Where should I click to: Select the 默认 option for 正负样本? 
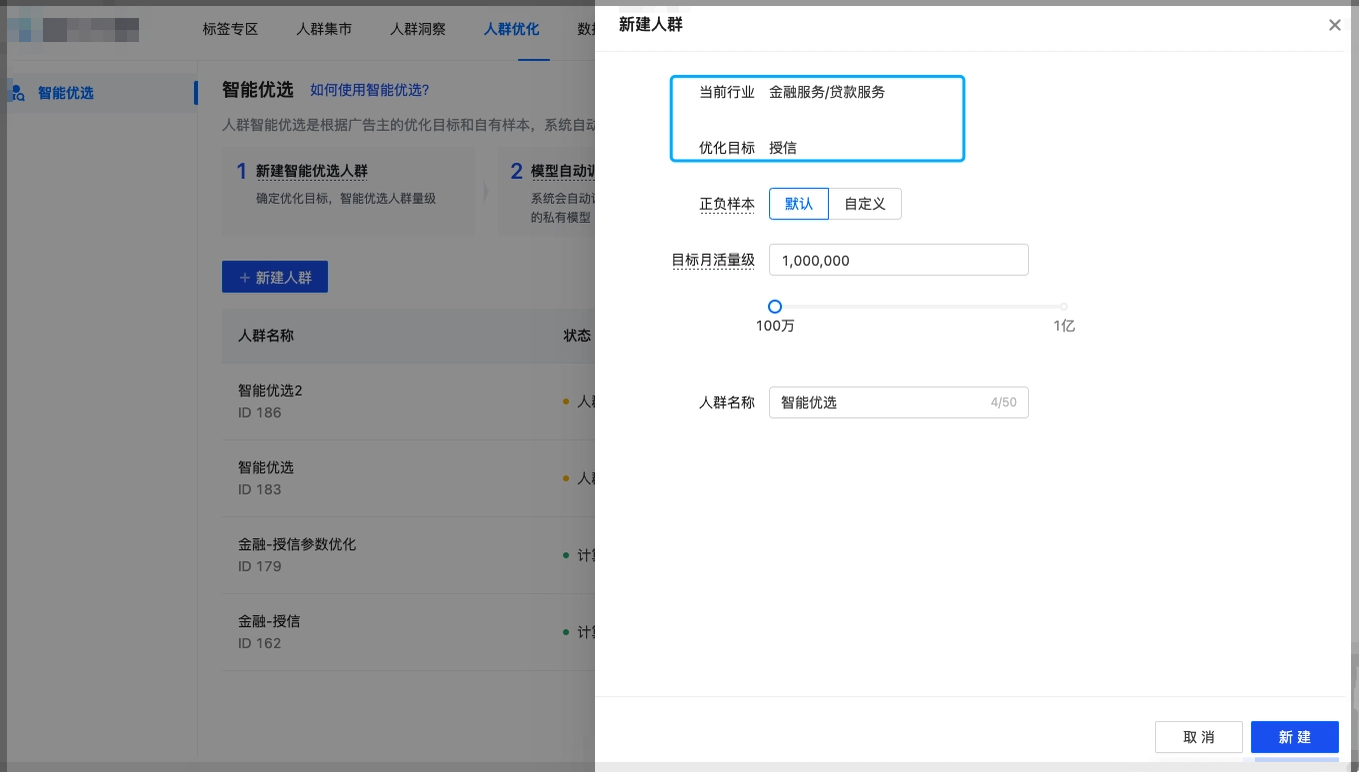[x=798, y=203]
